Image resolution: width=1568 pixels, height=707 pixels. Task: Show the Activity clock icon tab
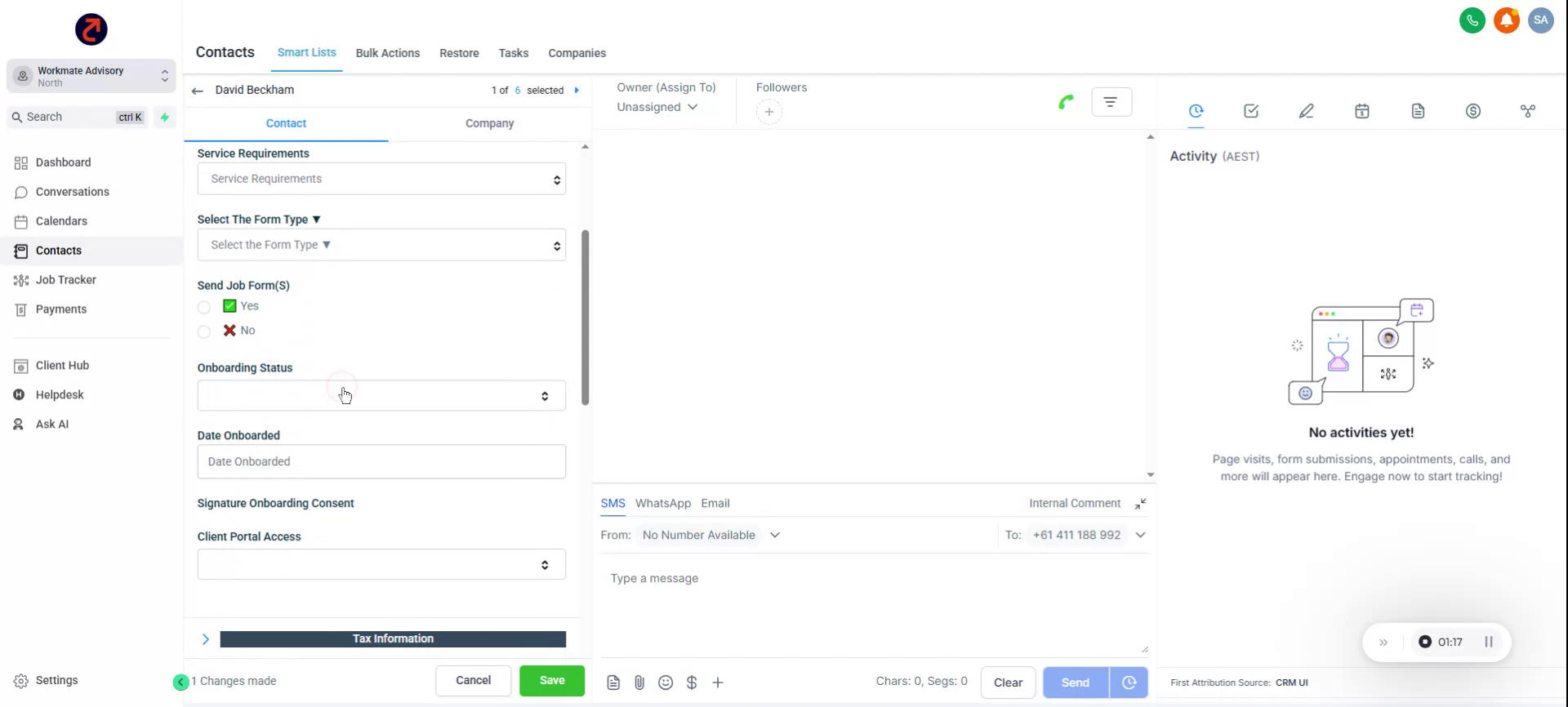1196,111
